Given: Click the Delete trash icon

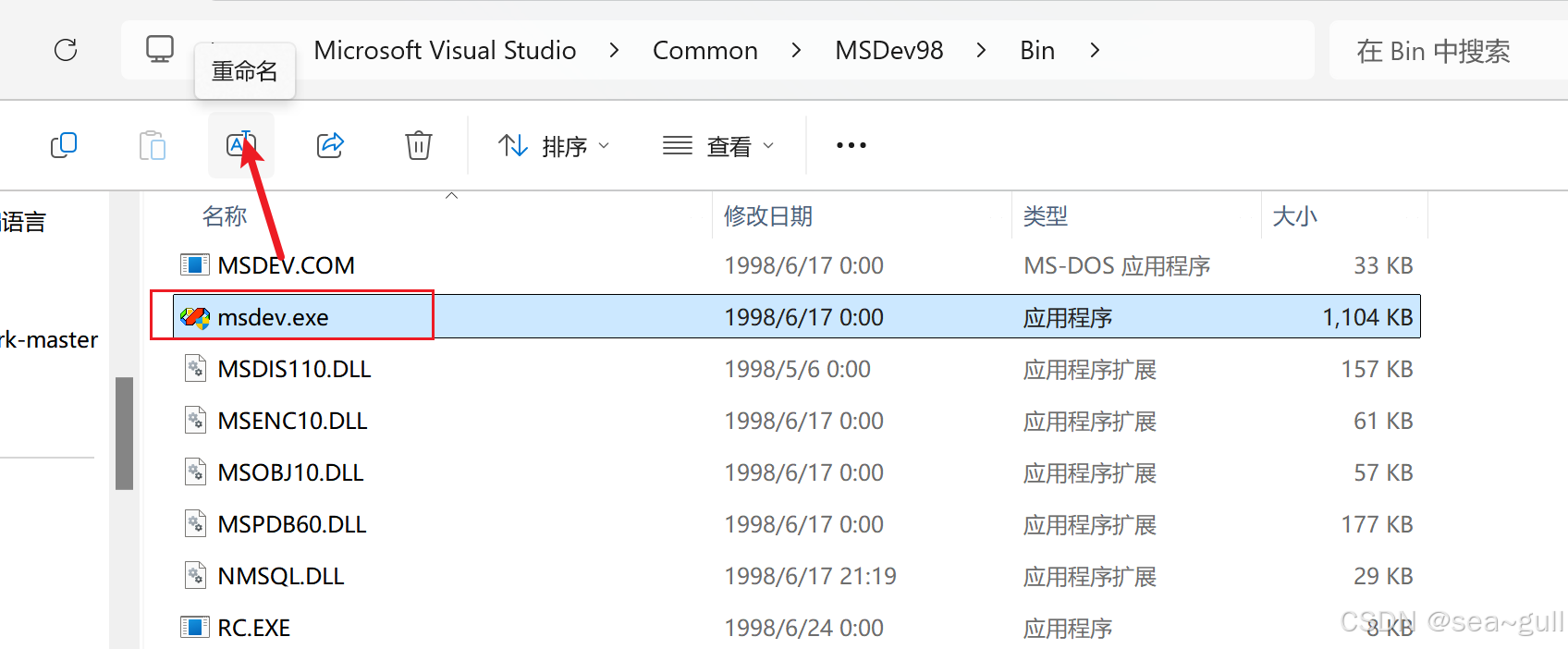Looking at the screenshot, I should (419, 145).
